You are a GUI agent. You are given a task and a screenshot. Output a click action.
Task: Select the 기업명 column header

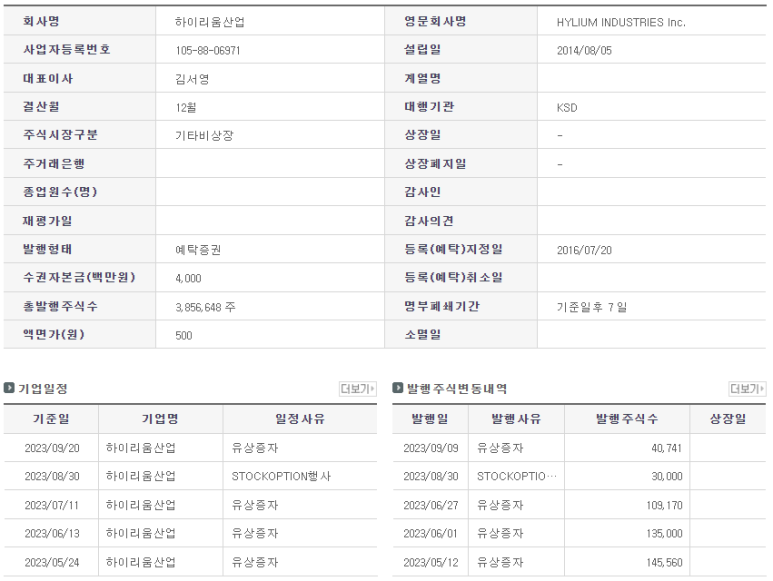click(160, 419)
